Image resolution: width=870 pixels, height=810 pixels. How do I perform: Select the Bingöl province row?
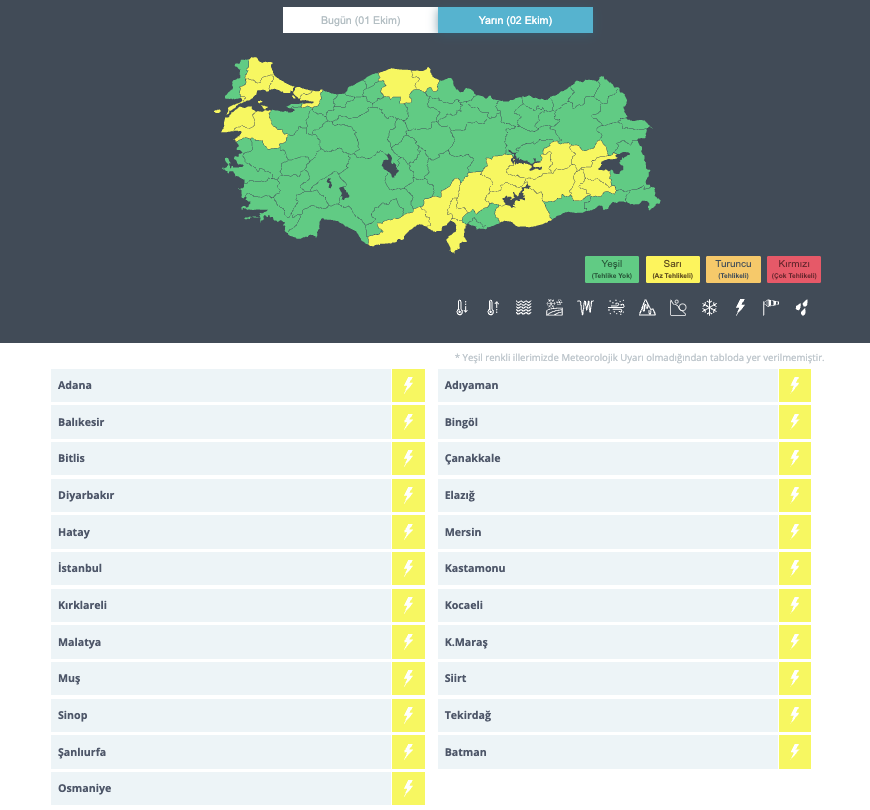coord(624,422)
